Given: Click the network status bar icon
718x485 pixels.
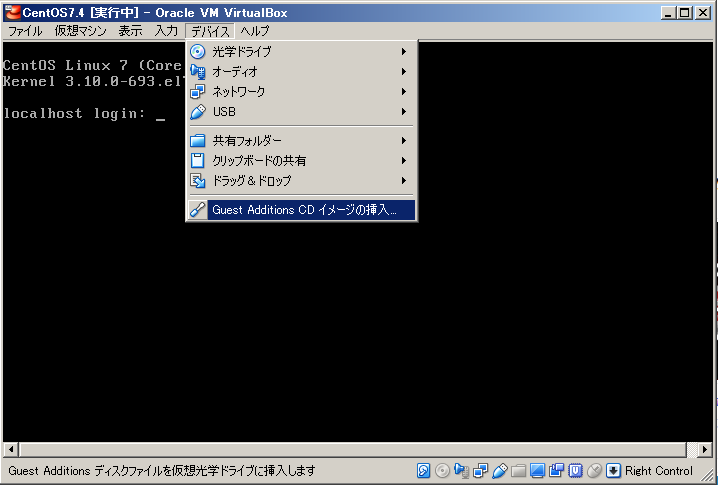Looking at the screenshot, I should tap(480, 470).
